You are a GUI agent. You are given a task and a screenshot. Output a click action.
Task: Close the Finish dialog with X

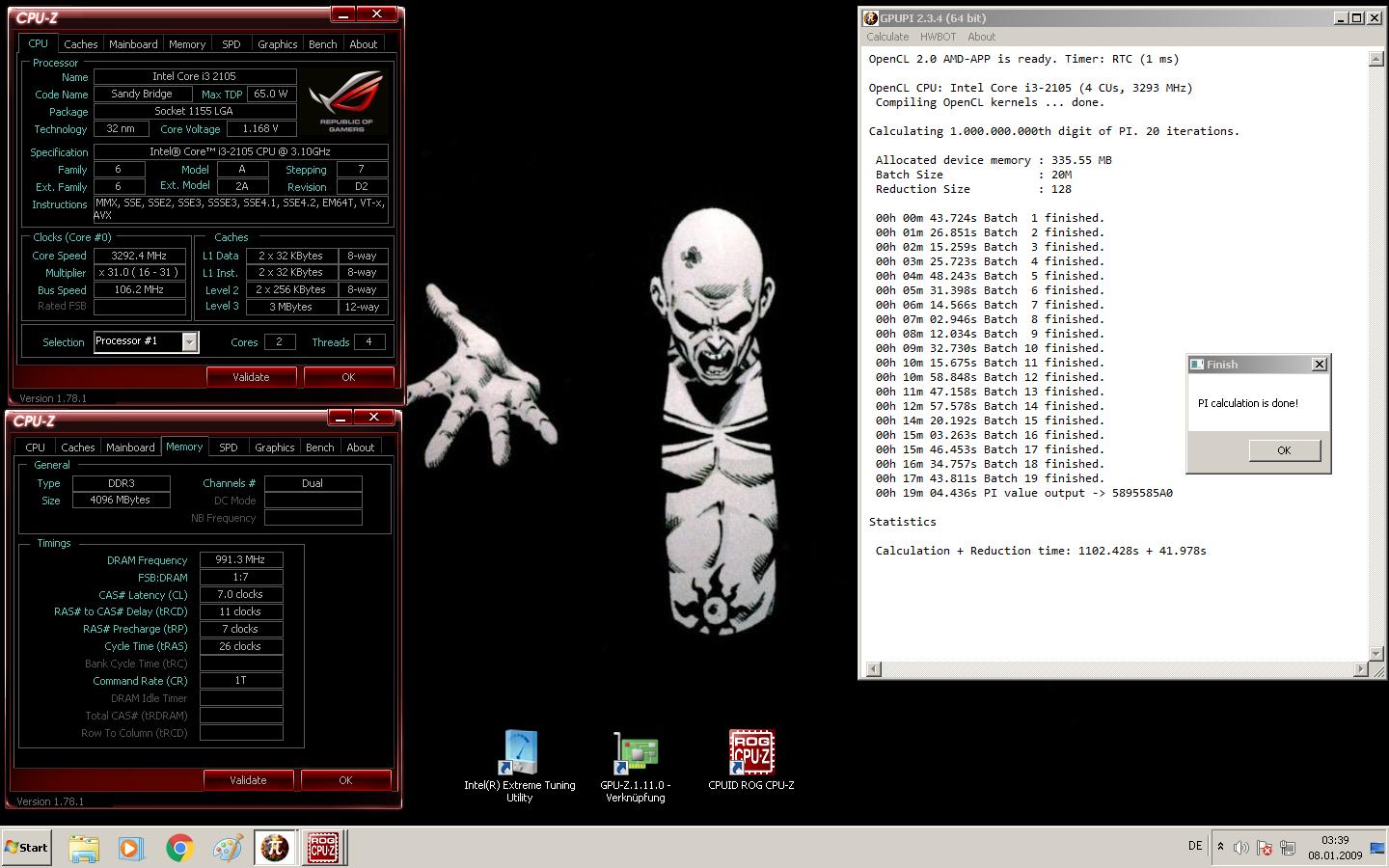point(1320,365)
